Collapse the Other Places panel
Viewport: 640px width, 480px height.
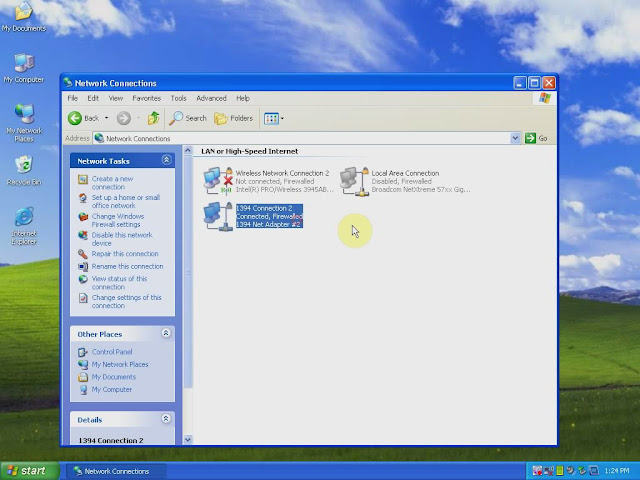pyautogui.click(x=166, y=333)
